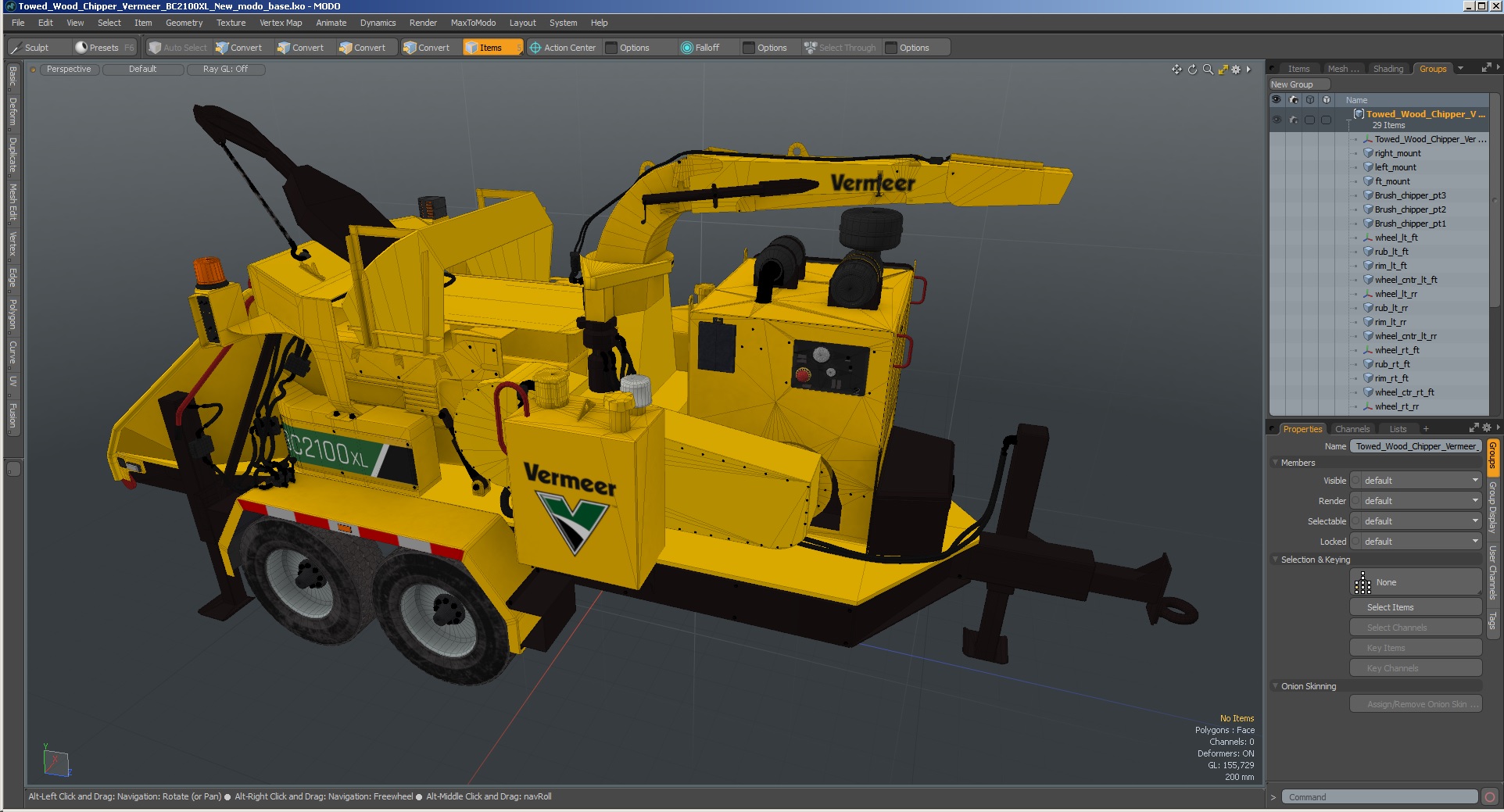Viewport: 1504px width, 812px height.
Task: Open the Properties panel gear settings
Action: pyautogui.click(x=1486, y=427)
